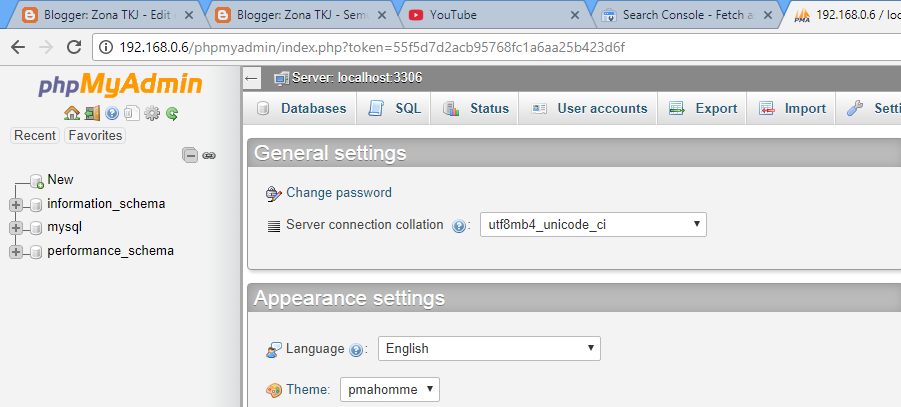Click the help icon next to Language

click(355, 350)
